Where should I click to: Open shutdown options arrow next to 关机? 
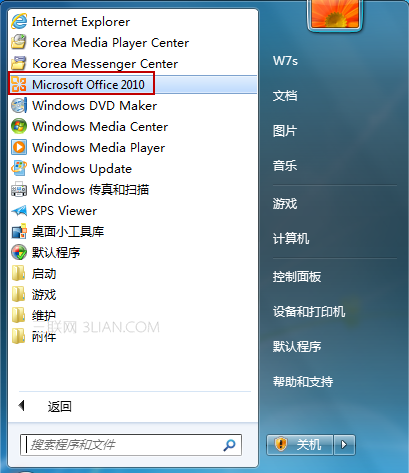(x=344, y=445)
